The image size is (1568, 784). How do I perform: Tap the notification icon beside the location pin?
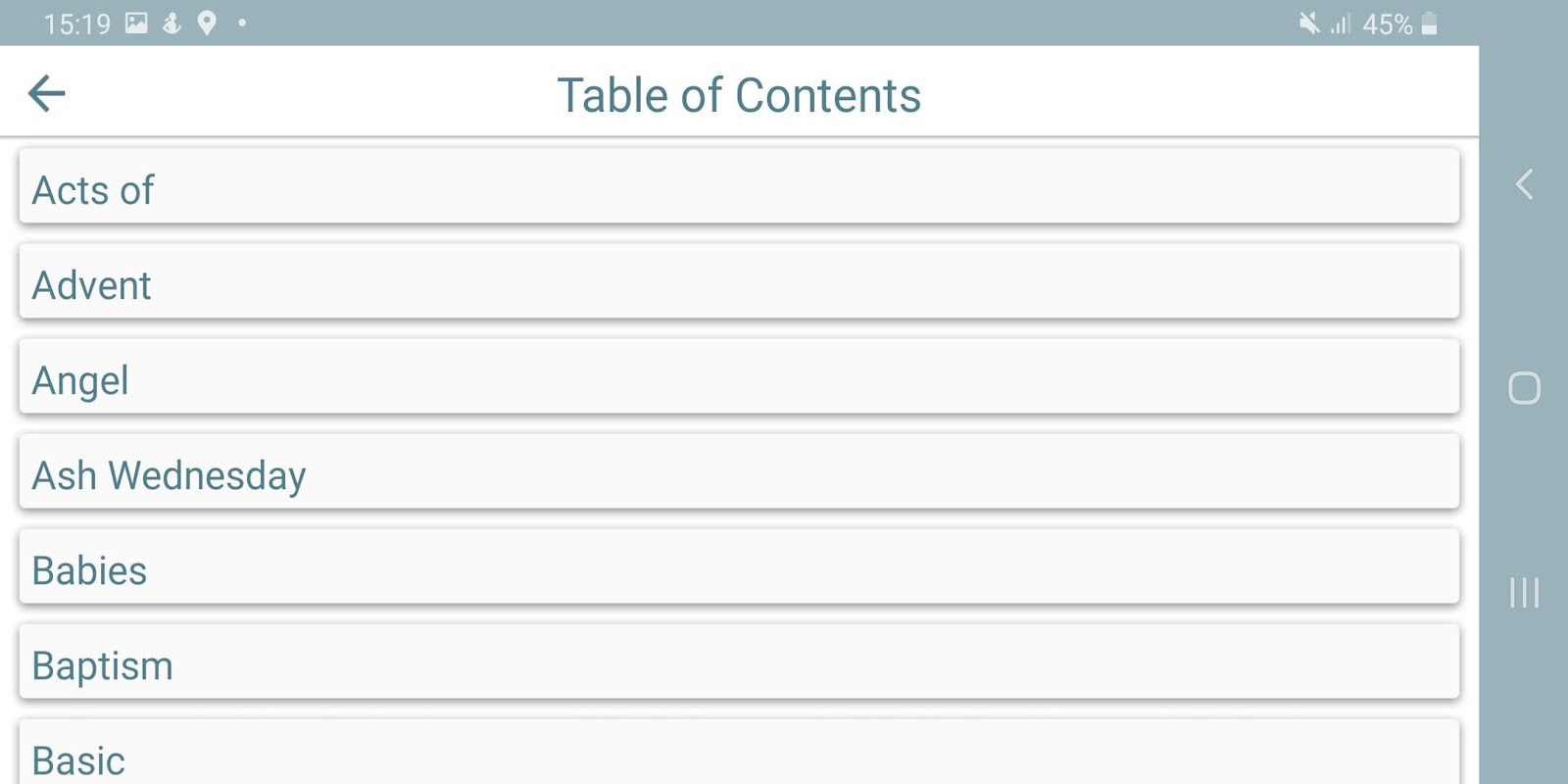[x=171, y=24]
